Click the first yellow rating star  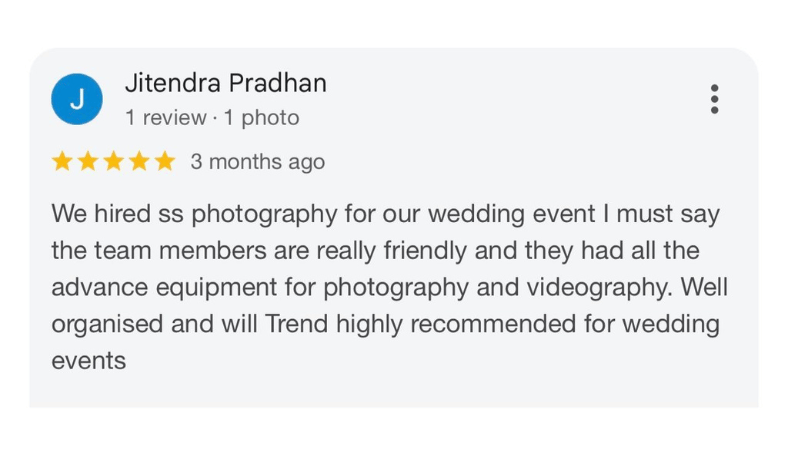pyautogui.click(x=62, y=162)
